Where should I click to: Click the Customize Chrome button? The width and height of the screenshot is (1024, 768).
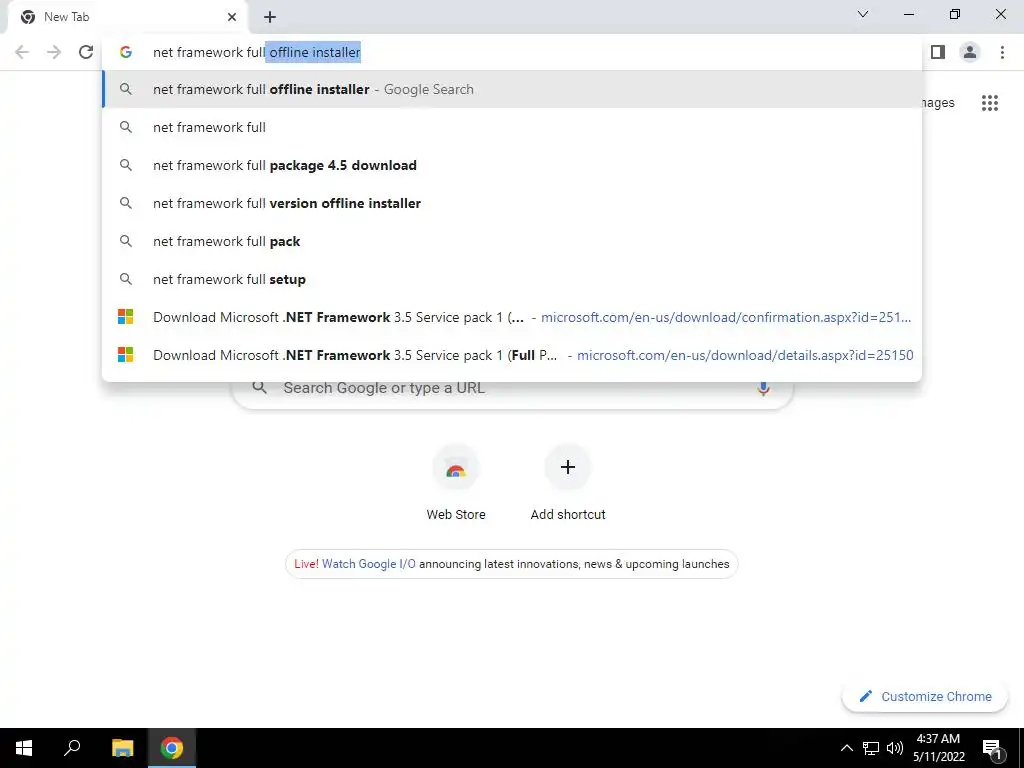click(925, 697)
